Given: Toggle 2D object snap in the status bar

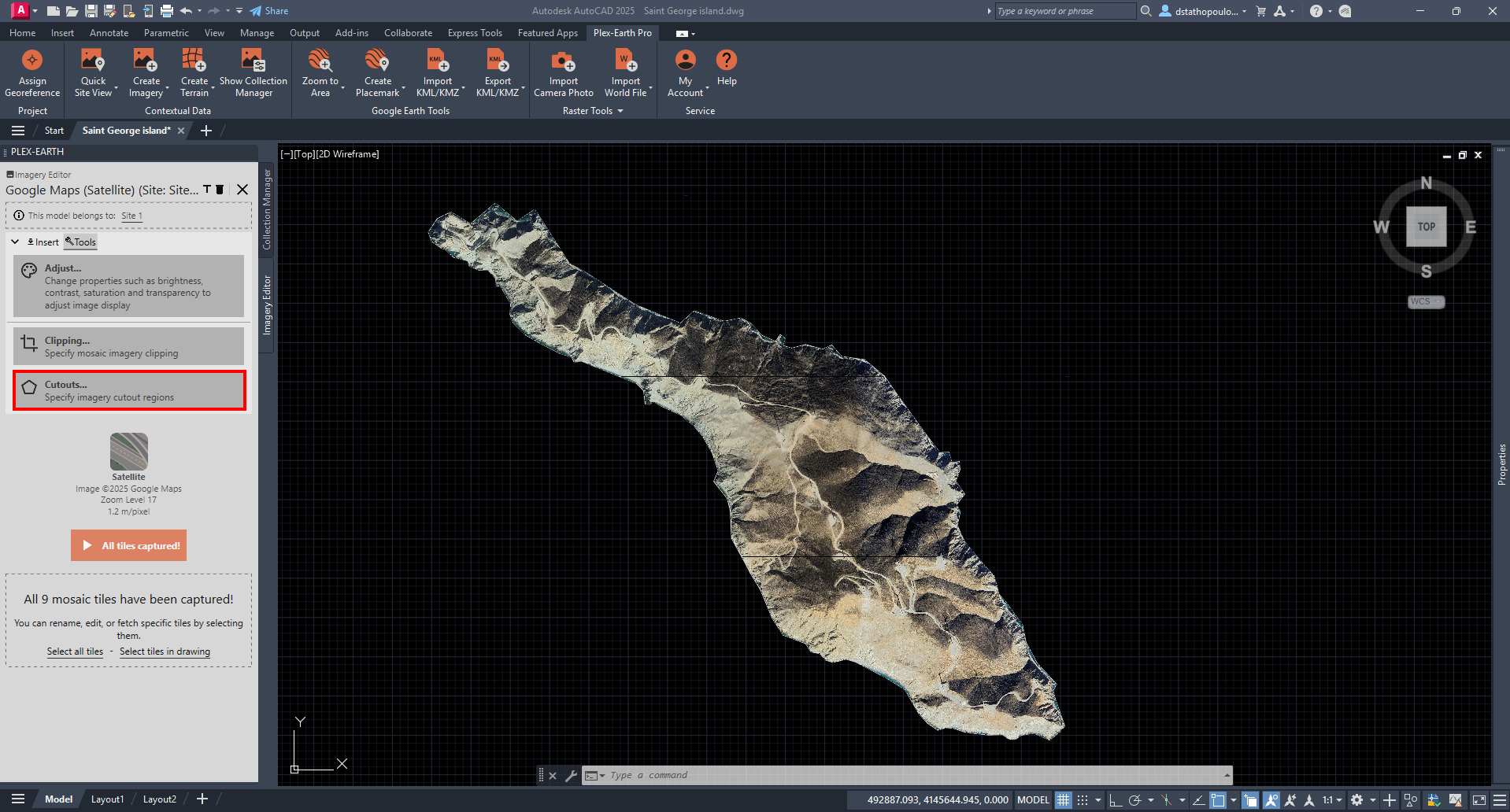Looking at the screenshot, I should point(1218,800).
